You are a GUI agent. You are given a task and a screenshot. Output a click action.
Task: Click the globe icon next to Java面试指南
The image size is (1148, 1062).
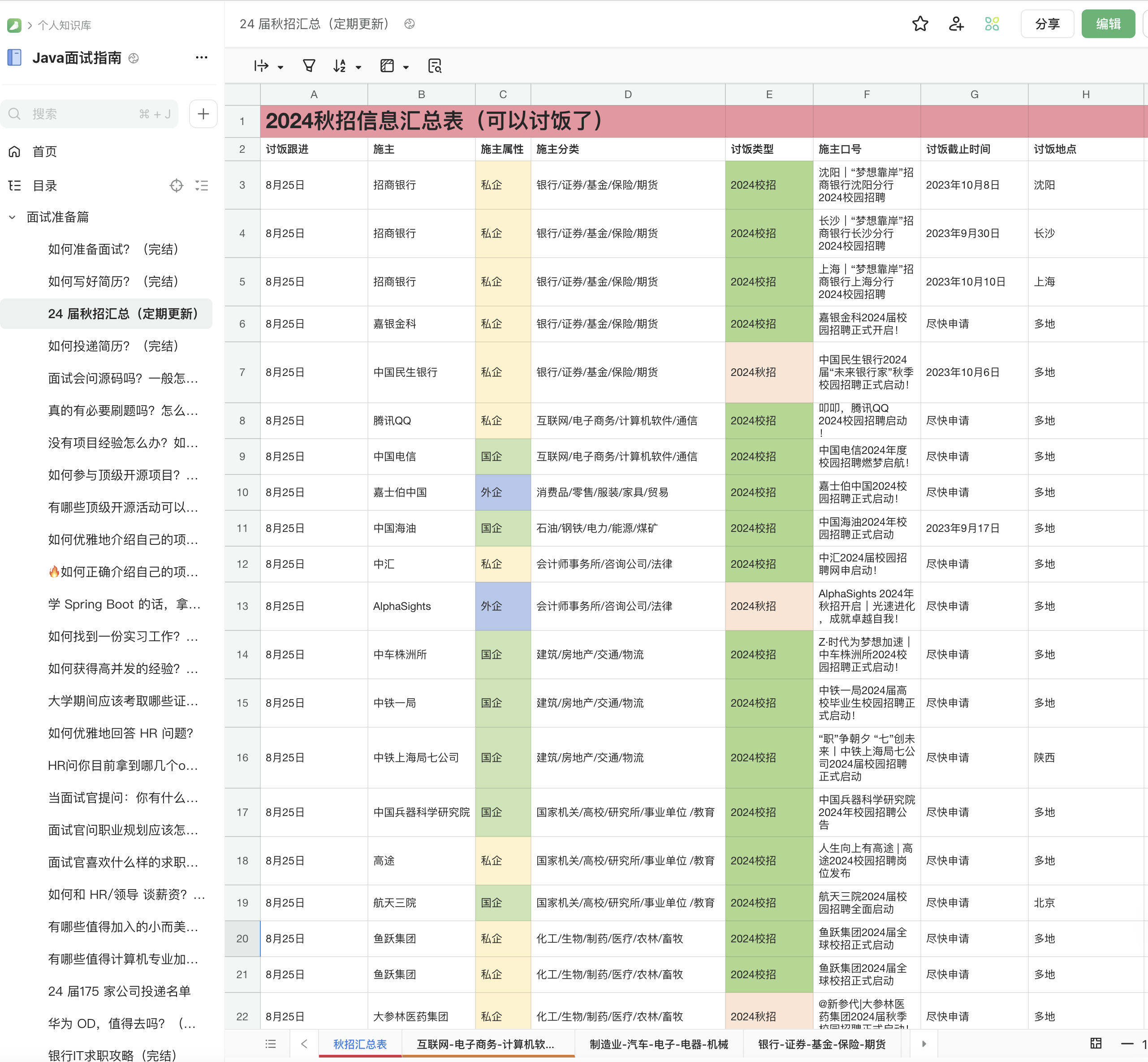[x=133, y=58]
